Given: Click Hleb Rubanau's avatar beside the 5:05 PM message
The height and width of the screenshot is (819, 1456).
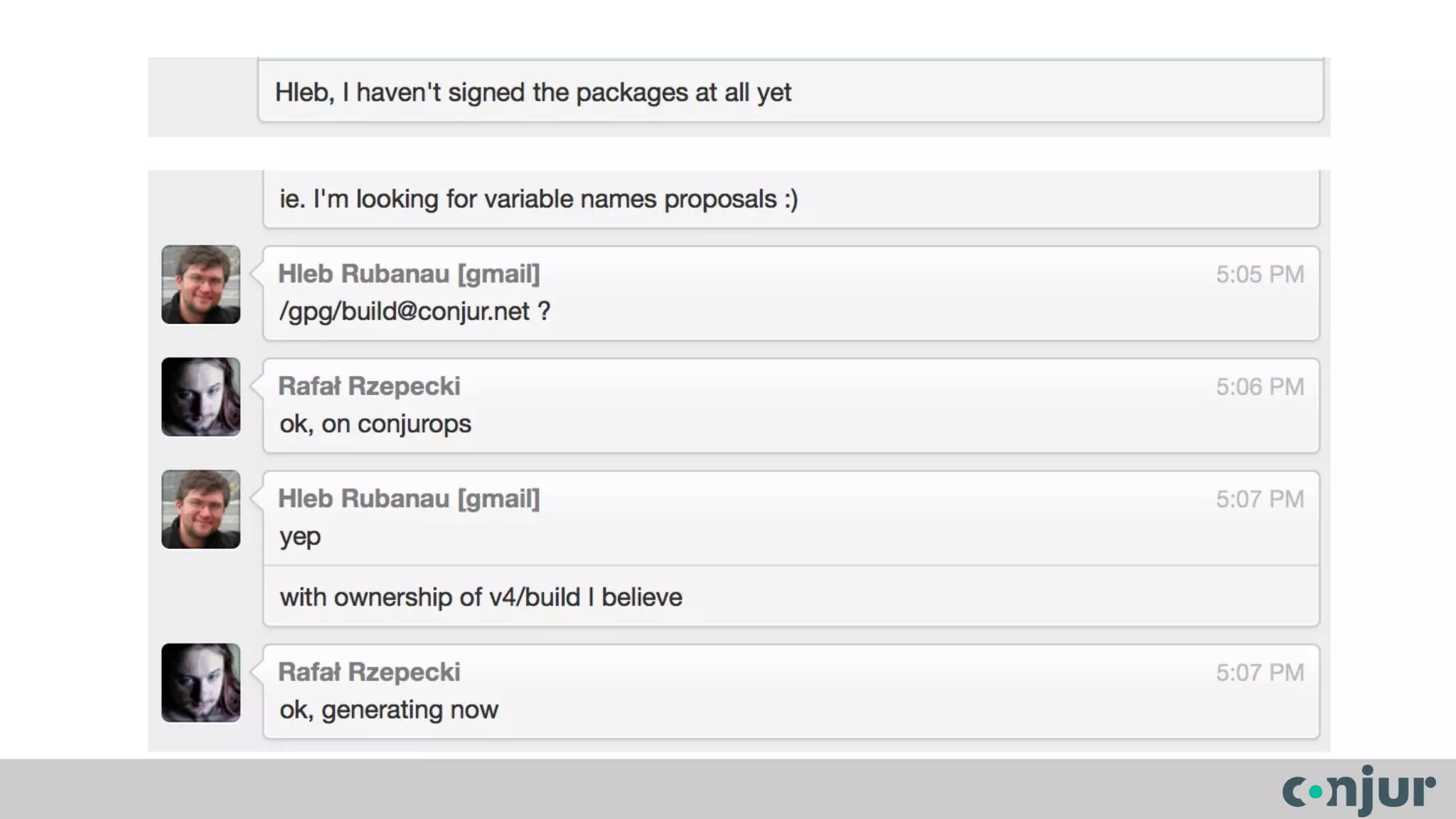Looking at the screenshot, I should (200, 284).
